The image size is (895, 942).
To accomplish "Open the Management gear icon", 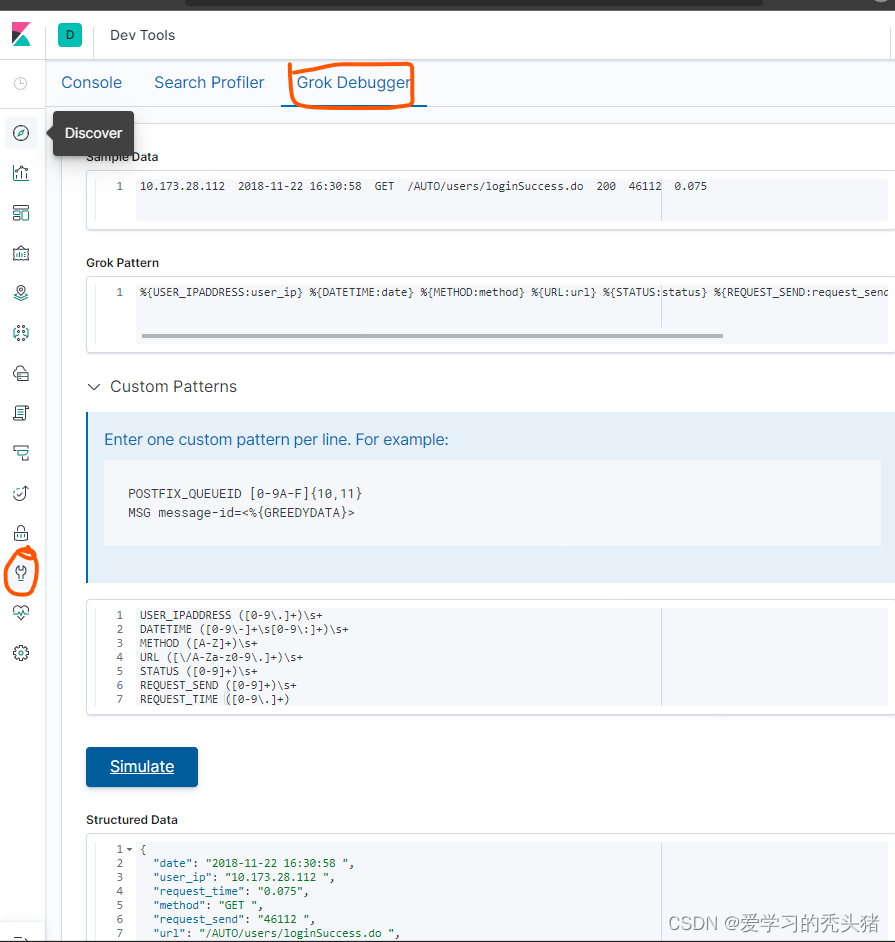I will click(x=21, y=653).
